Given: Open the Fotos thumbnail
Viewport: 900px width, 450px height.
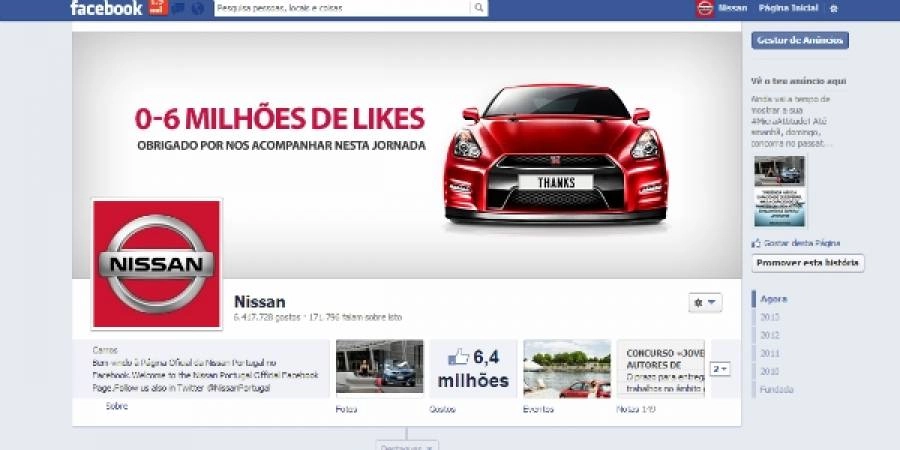Looking at the screenshot, I should pyautogui.click(x=379, y=367).
